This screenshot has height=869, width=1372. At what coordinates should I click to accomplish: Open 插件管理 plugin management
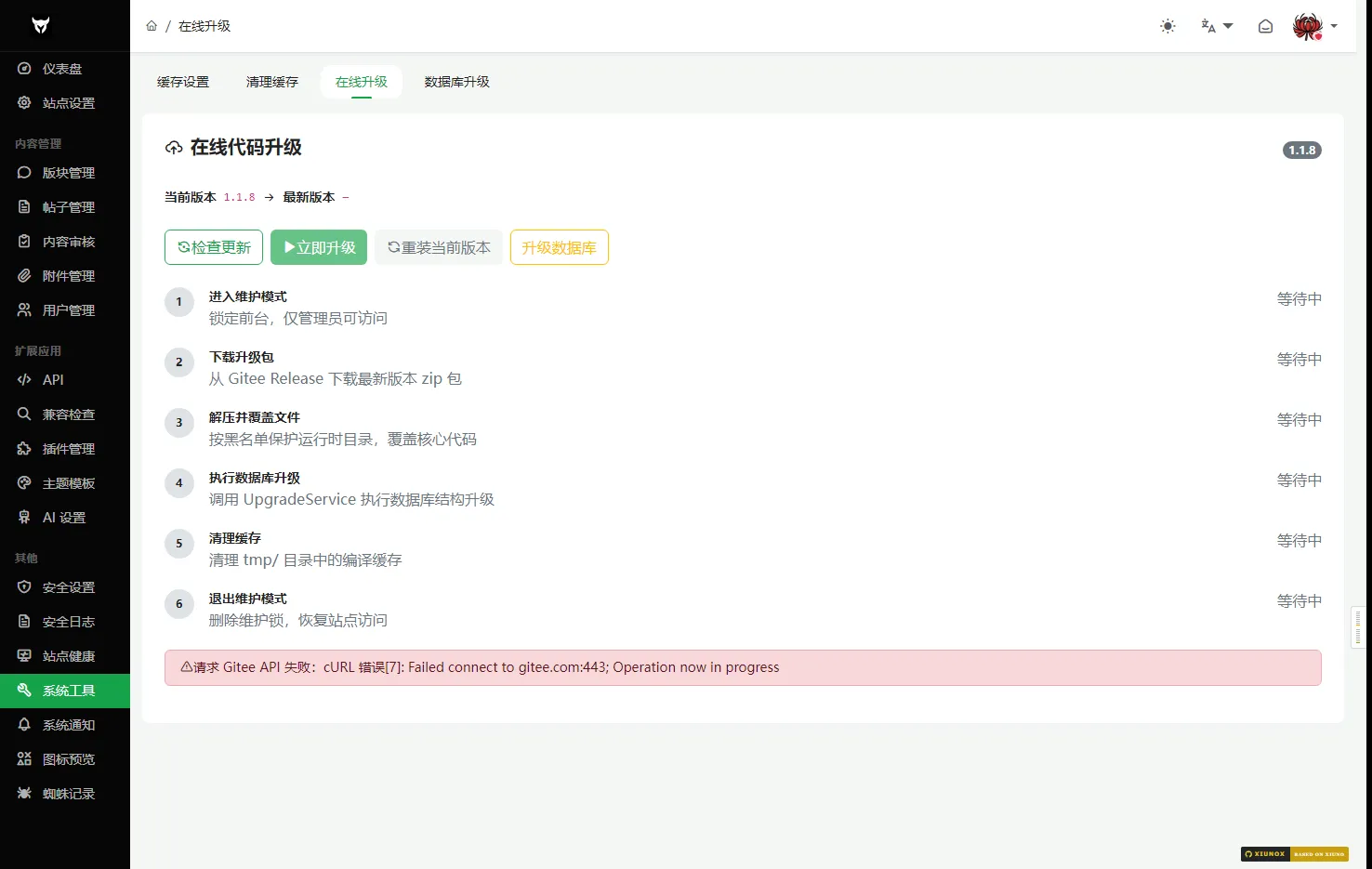tap(65, 449)
